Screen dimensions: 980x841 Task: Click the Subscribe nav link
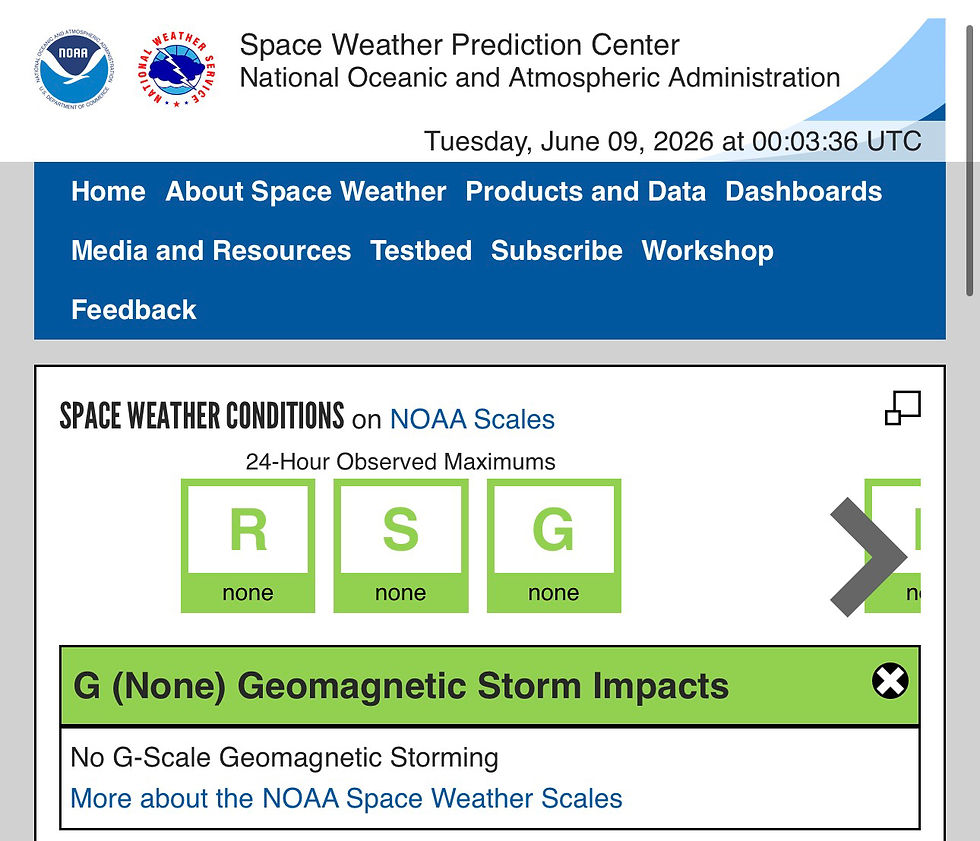point(556,251)
